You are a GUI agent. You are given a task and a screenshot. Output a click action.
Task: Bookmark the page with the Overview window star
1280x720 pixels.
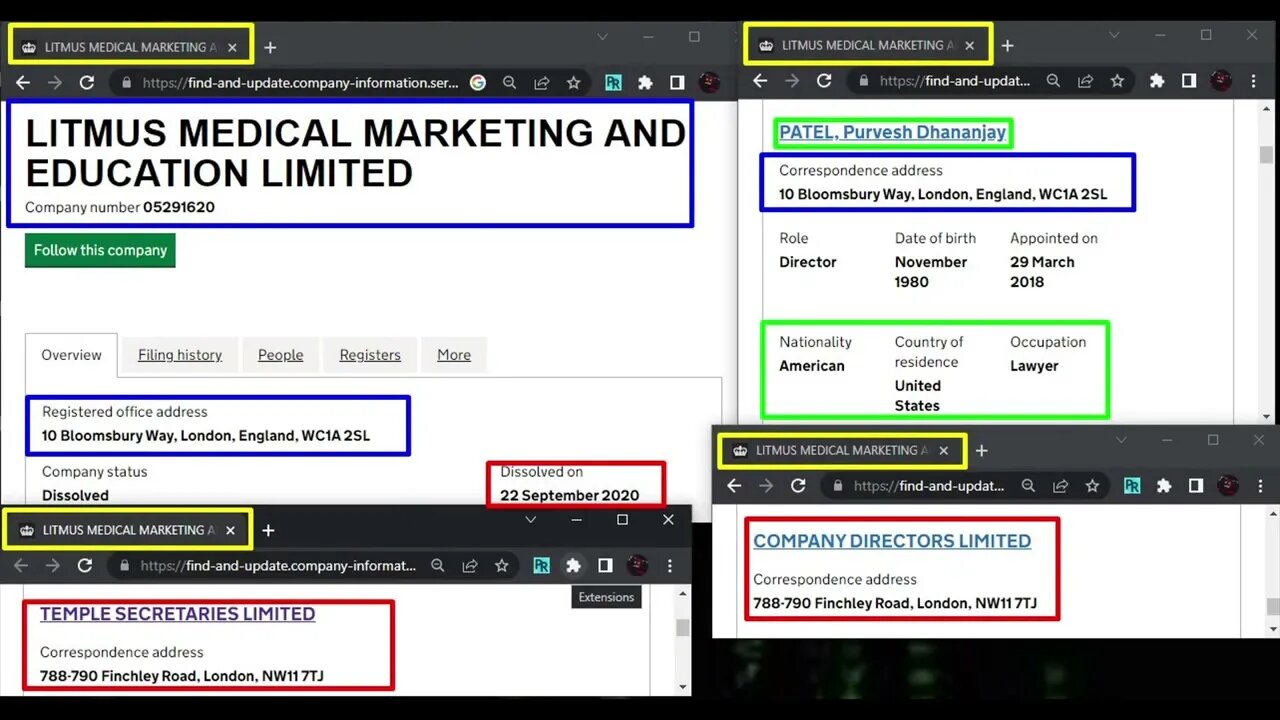click(574, 83)
